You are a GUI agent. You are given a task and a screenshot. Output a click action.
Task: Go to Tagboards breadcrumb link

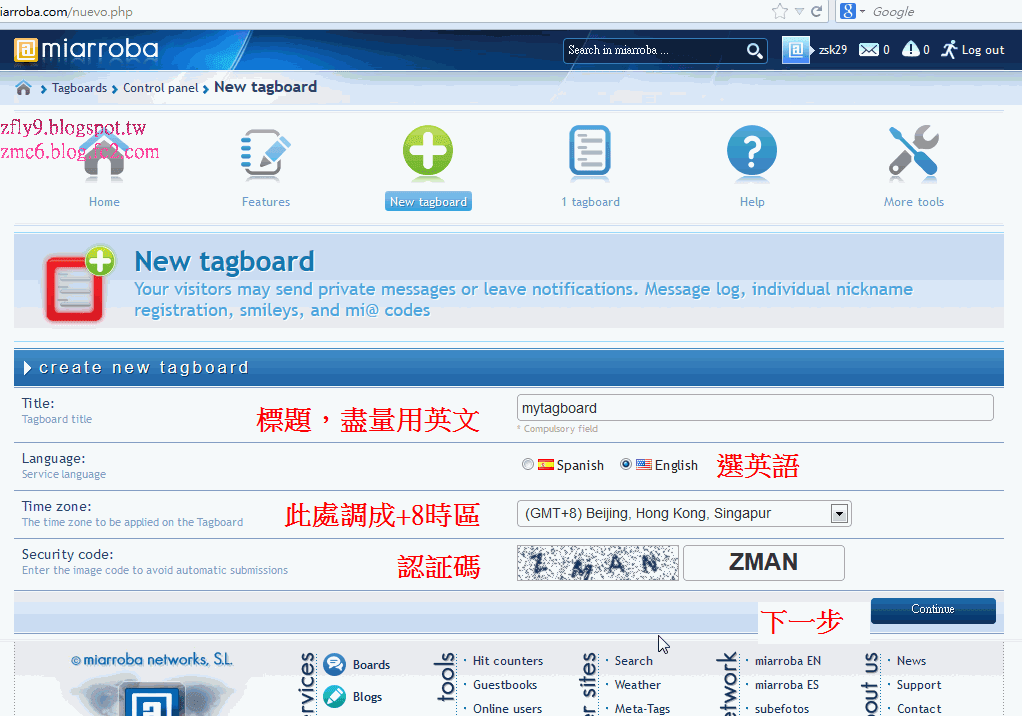point(80,88)
